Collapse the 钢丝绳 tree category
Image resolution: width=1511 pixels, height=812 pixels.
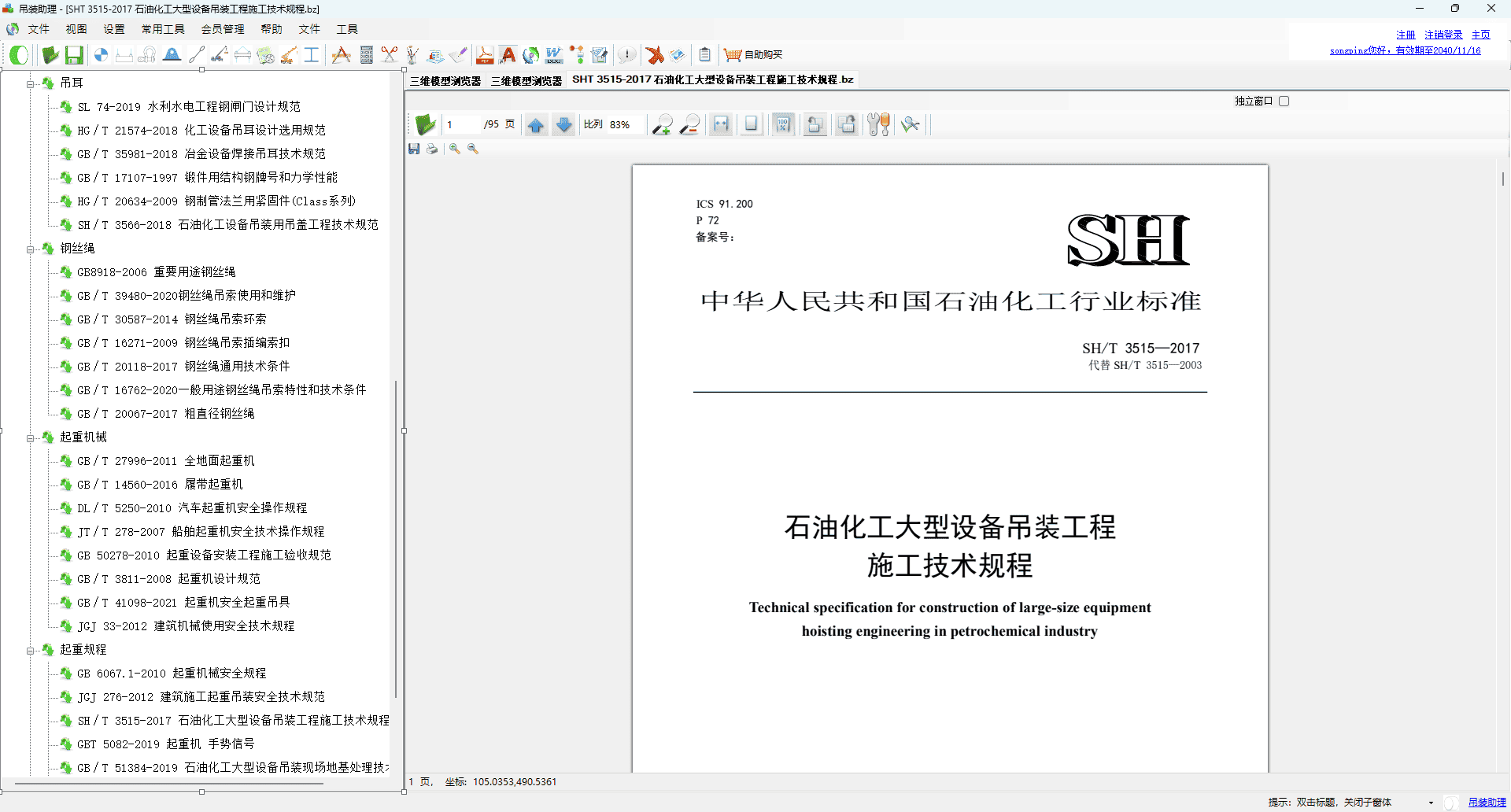(31, 249)
